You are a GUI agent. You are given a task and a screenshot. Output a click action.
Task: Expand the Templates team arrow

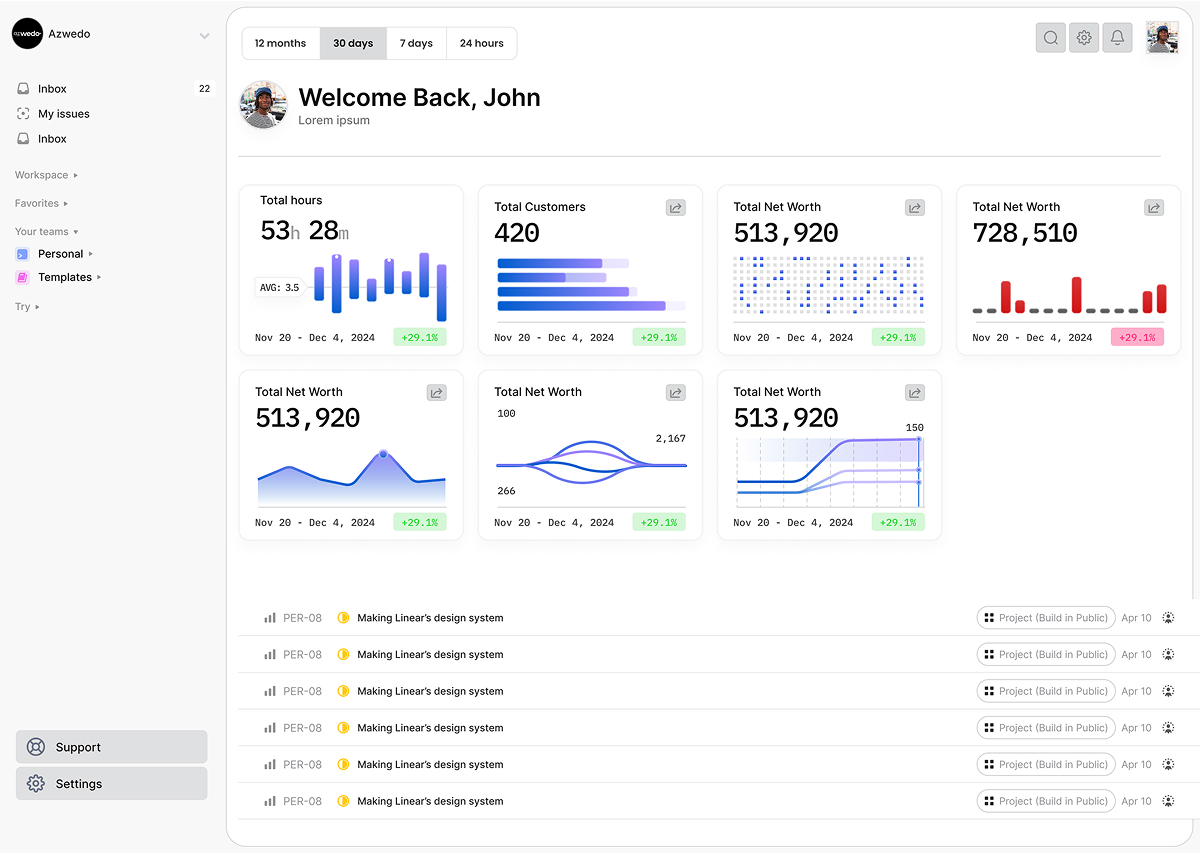pos(99,278)
